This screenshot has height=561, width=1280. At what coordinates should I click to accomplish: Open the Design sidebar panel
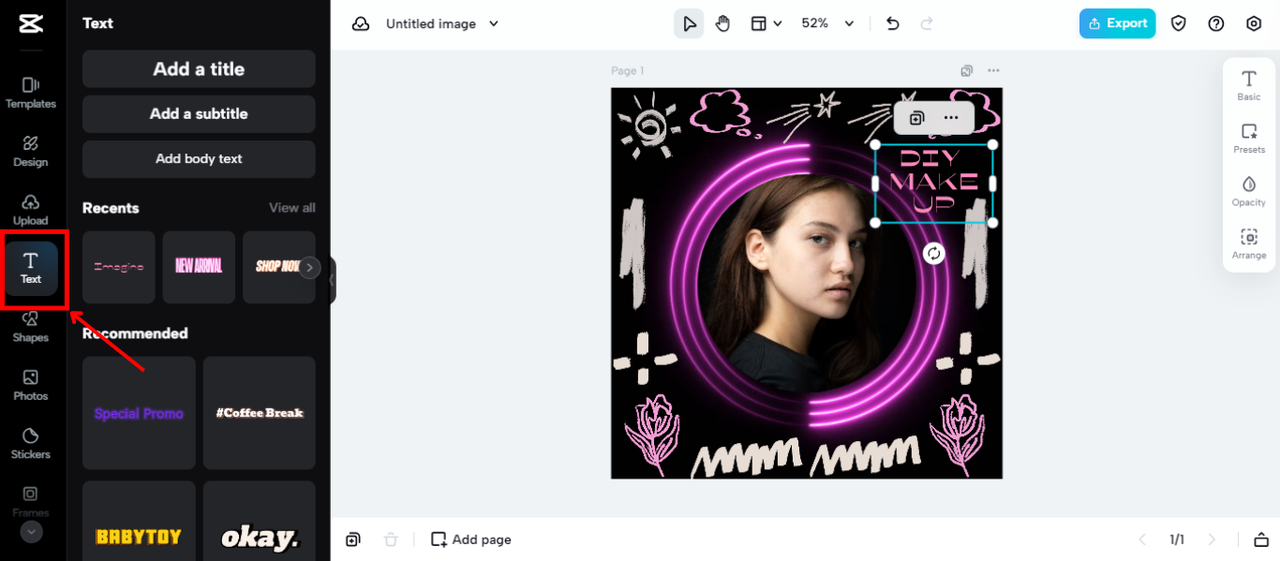tap(31, 151)
